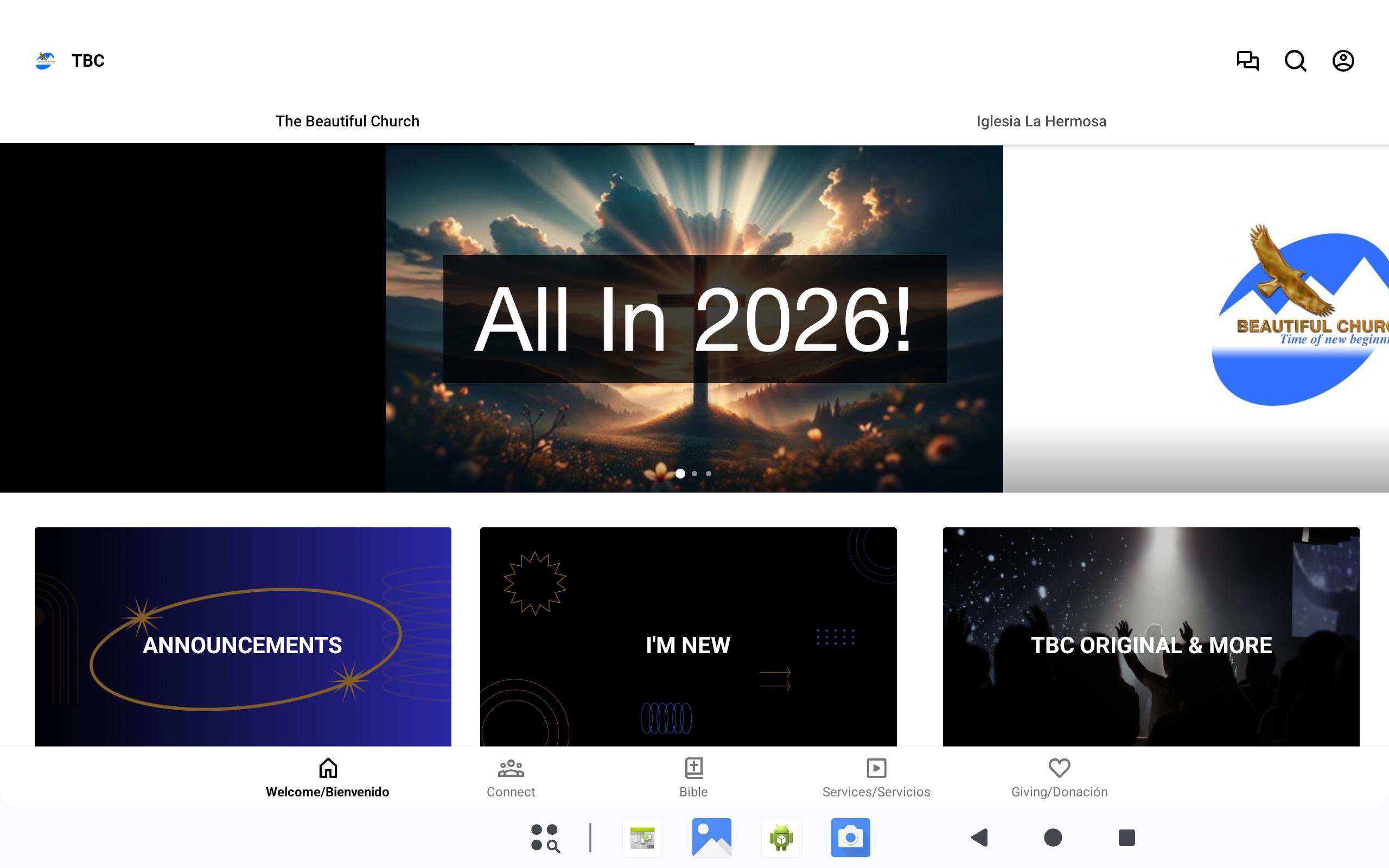
Task: Open the user profile icon
Action: coord(1342,60)
